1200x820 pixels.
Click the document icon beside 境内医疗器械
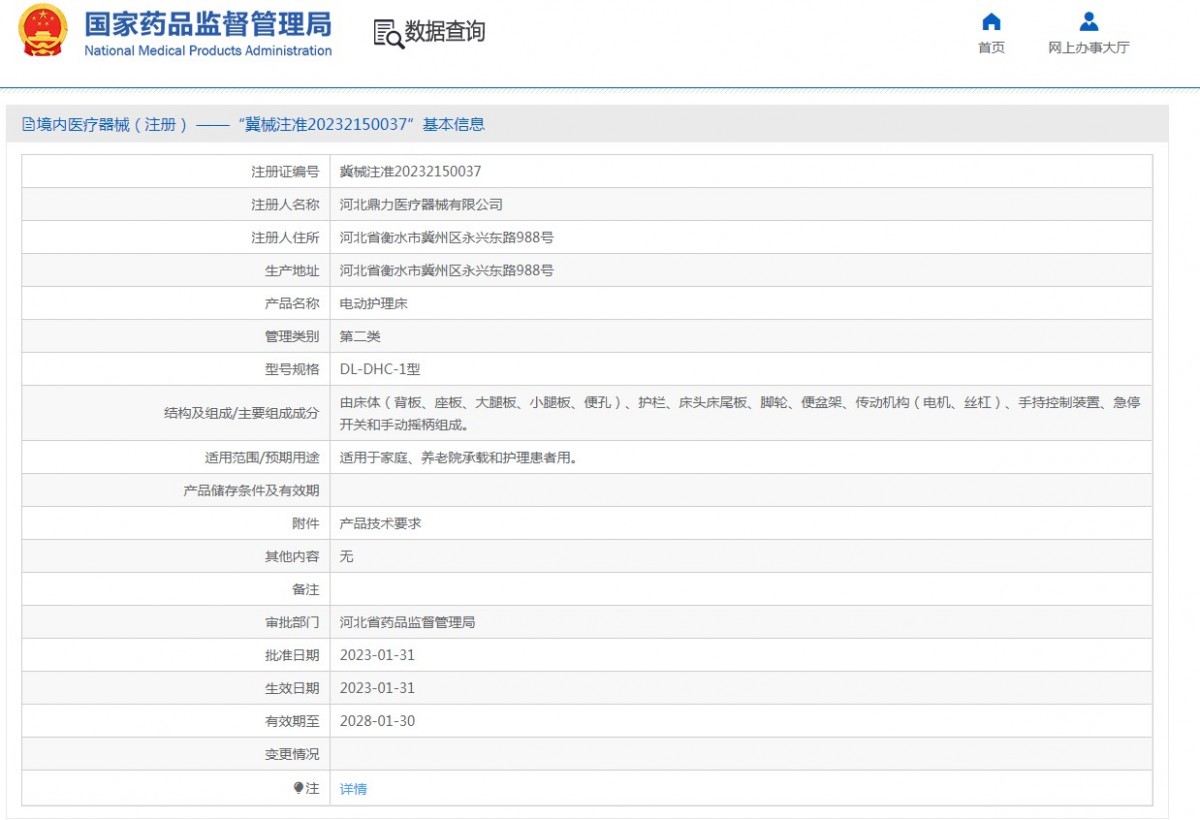click(x=28, y=124)
